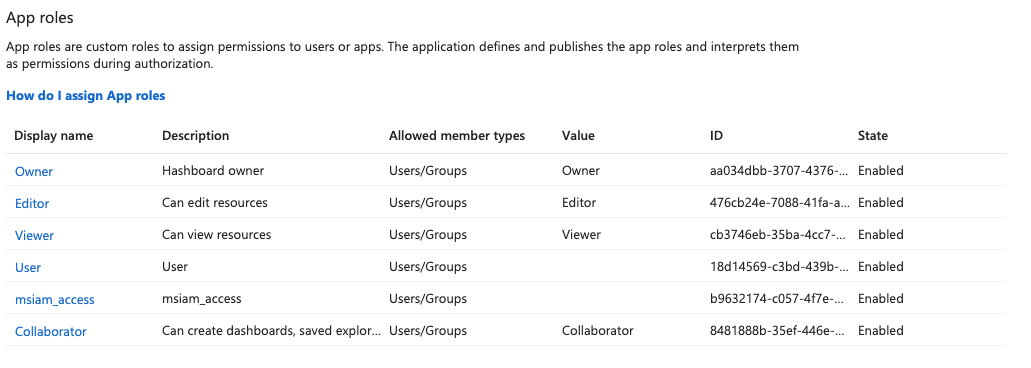The image size is (1031, 368).
Task: Click the App roles heading
Action: point(40,18)
